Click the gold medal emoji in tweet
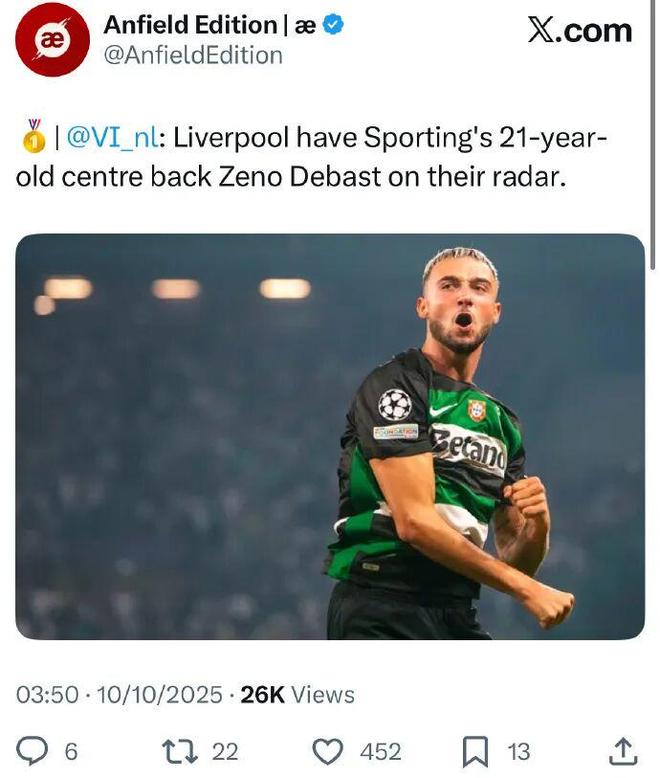The height and width of the screenshot is (778, 660). pos(33,137)
